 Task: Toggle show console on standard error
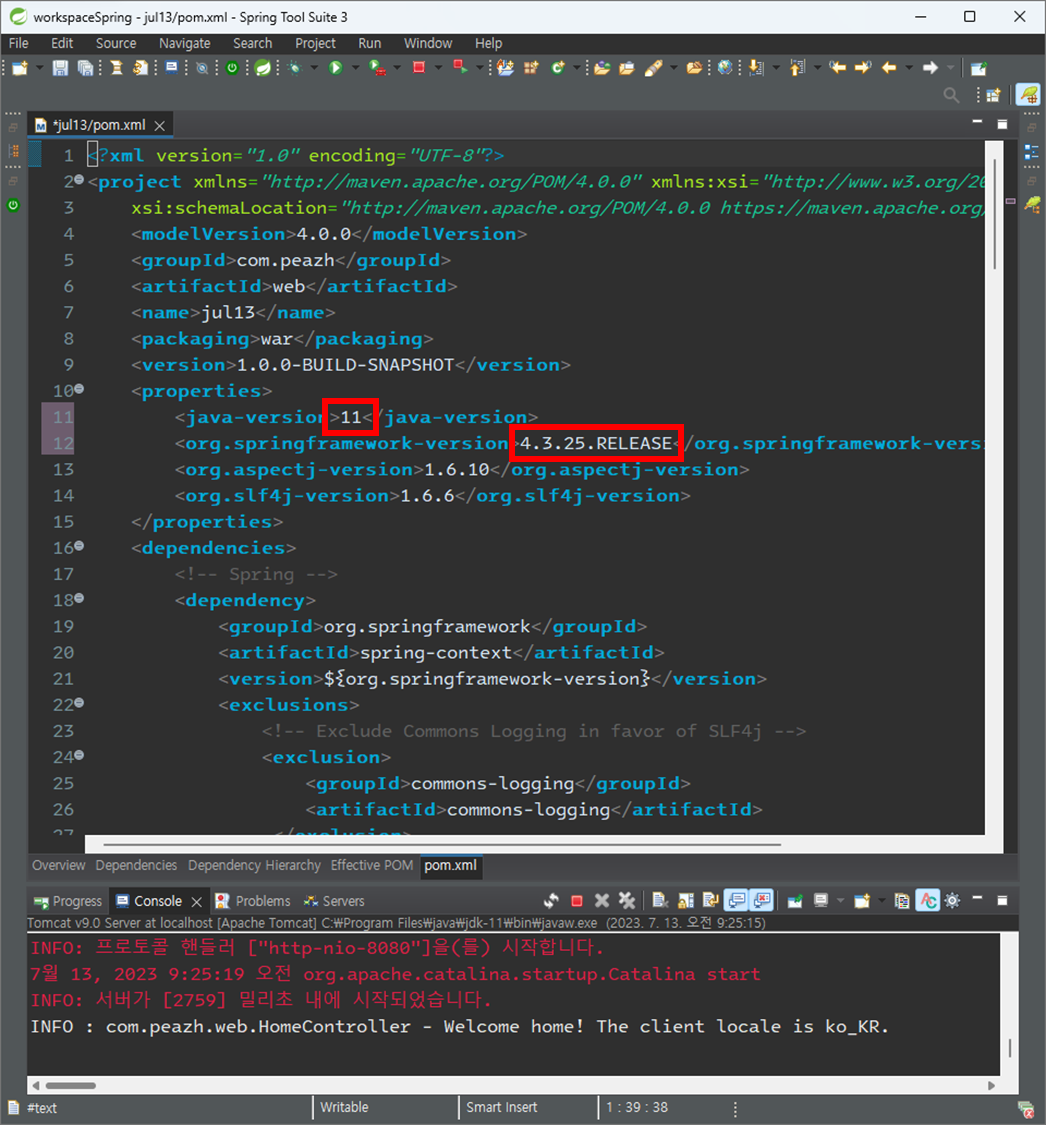click(761, 900)
